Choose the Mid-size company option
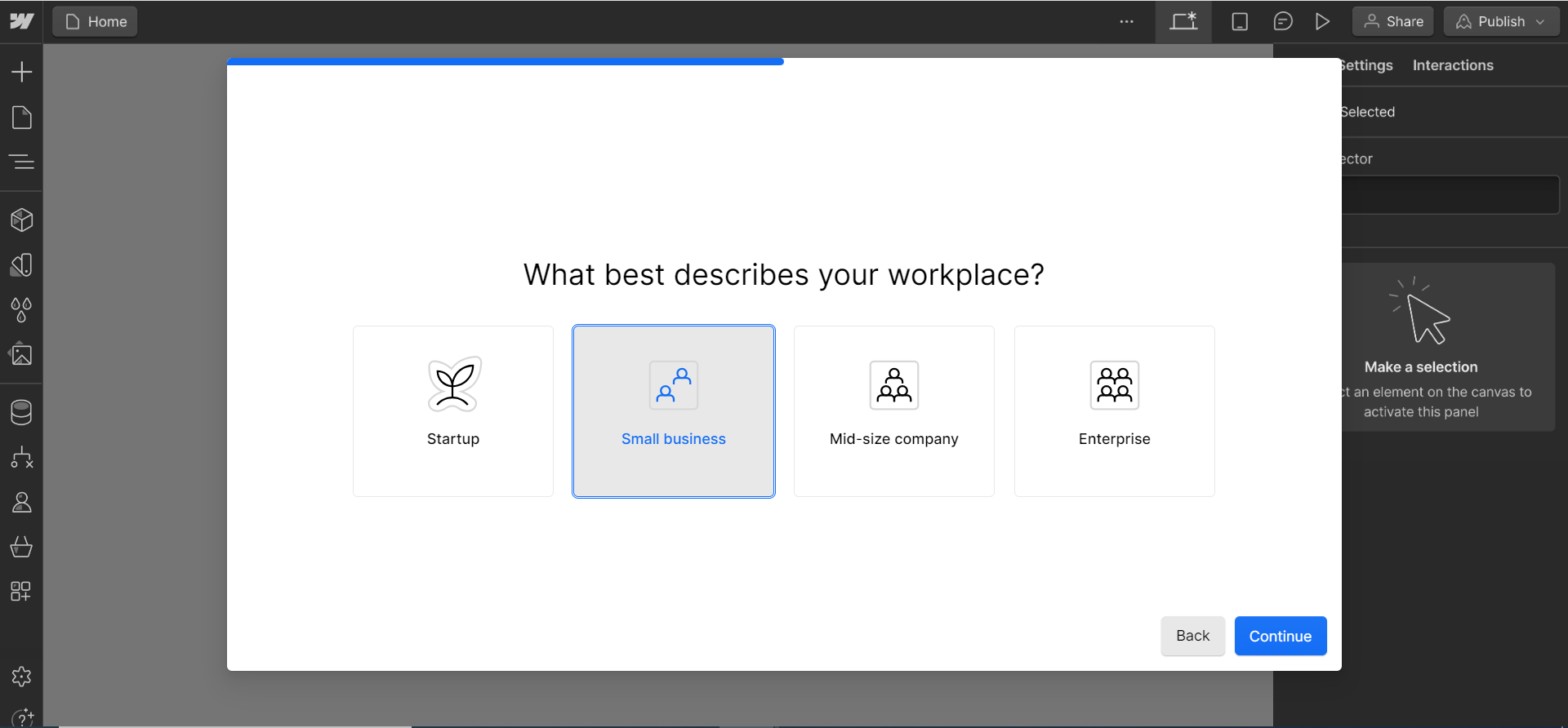Screen dimensions: 1568x728 [893, 411]
